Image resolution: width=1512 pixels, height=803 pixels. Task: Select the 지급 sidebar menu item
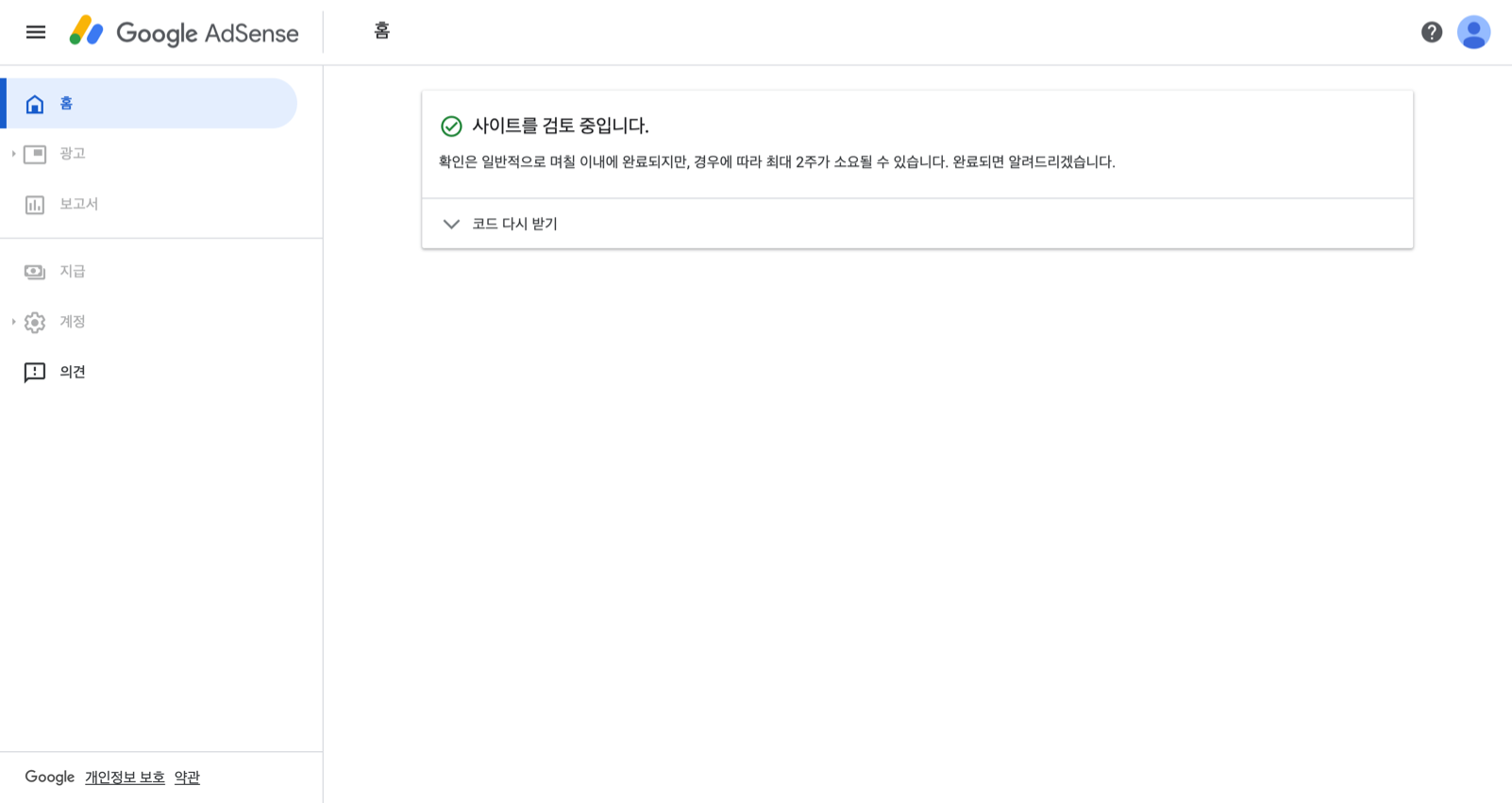tap(151, 271)
